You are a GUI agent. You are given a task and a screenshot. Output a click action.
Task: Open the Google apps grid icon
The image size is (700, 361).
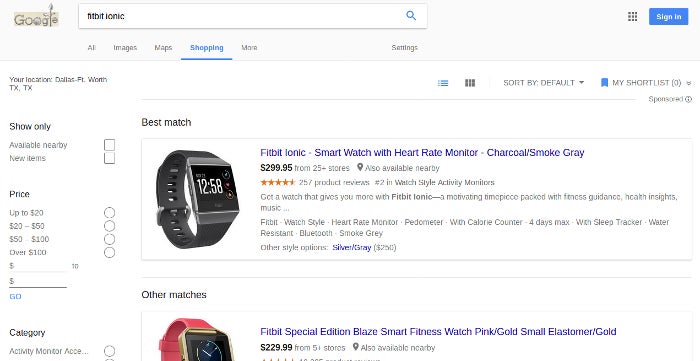point(632,17)
